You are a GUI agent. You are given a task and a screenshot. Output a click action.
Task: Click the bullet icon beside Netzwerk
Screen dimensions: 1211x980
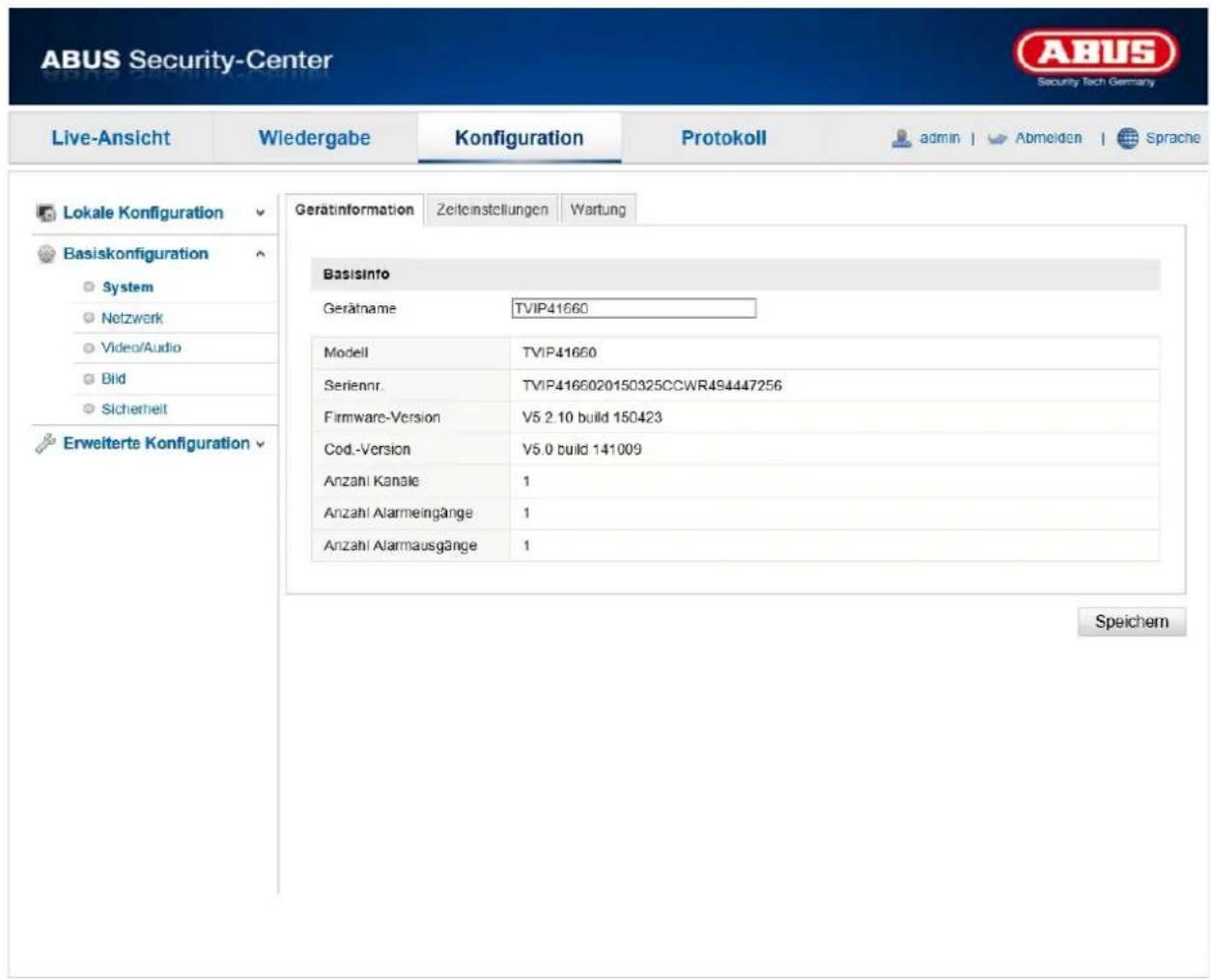[89, 318]
